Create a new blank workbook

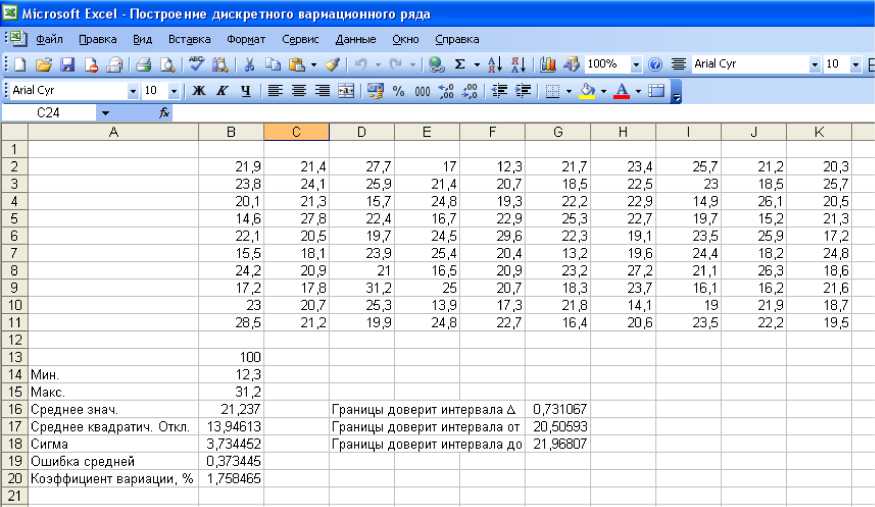point(20,65)
